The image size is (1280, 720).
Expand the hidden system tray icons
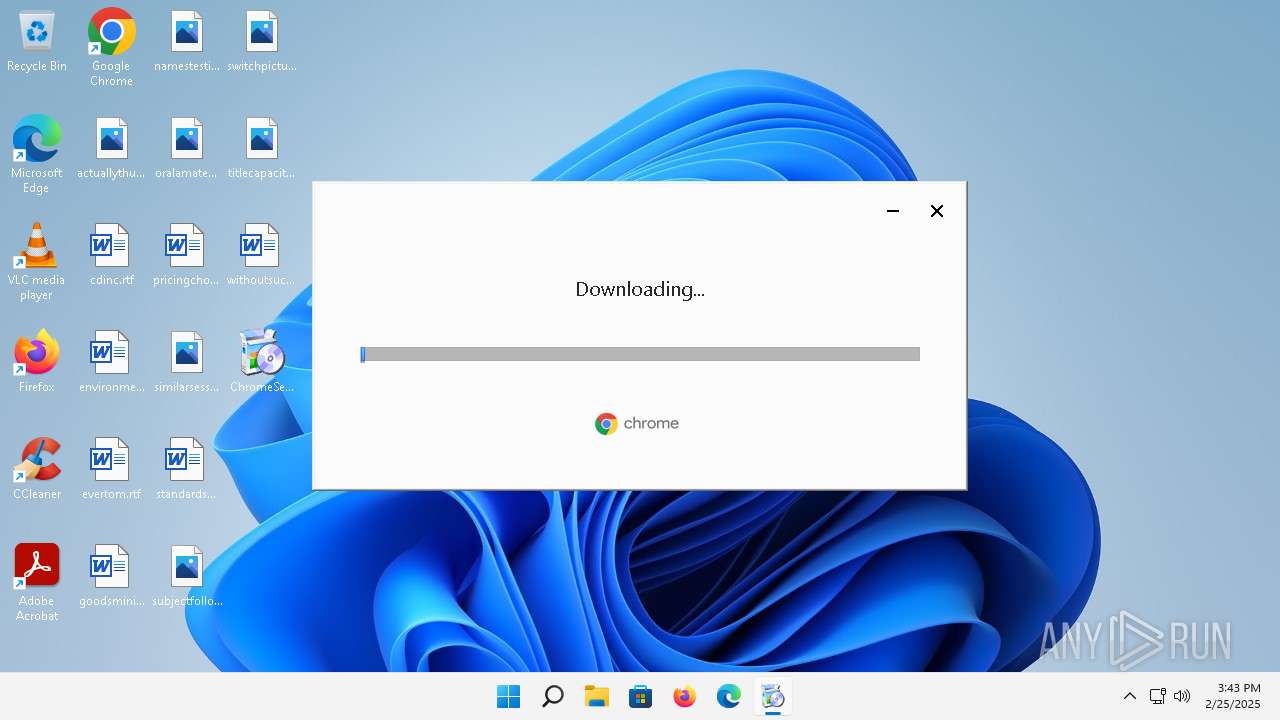point(1130,696)
